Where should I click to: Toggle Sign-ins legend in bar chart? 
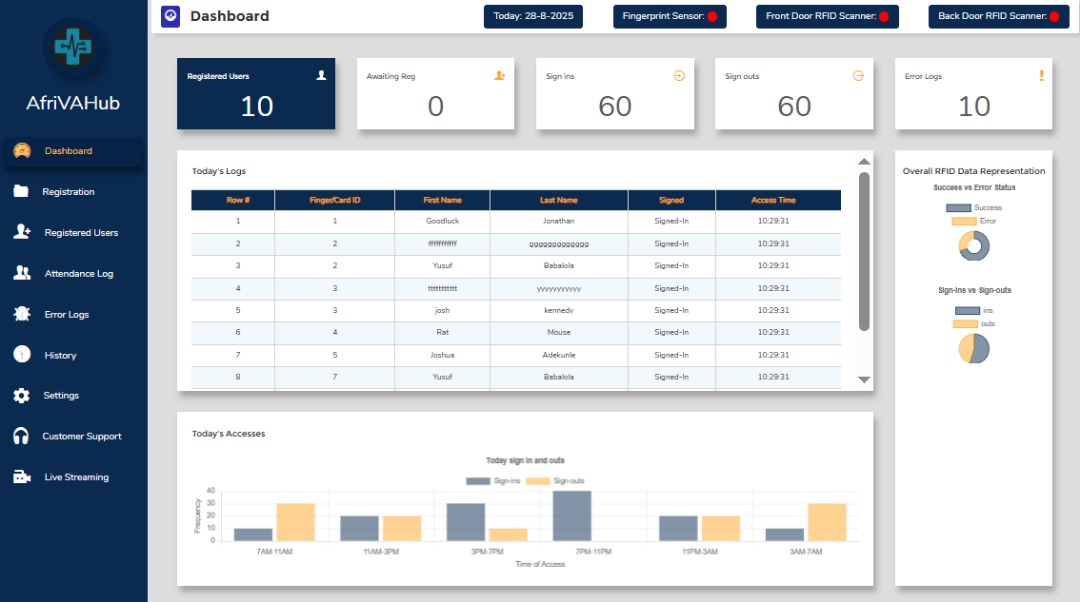[494, 481]
